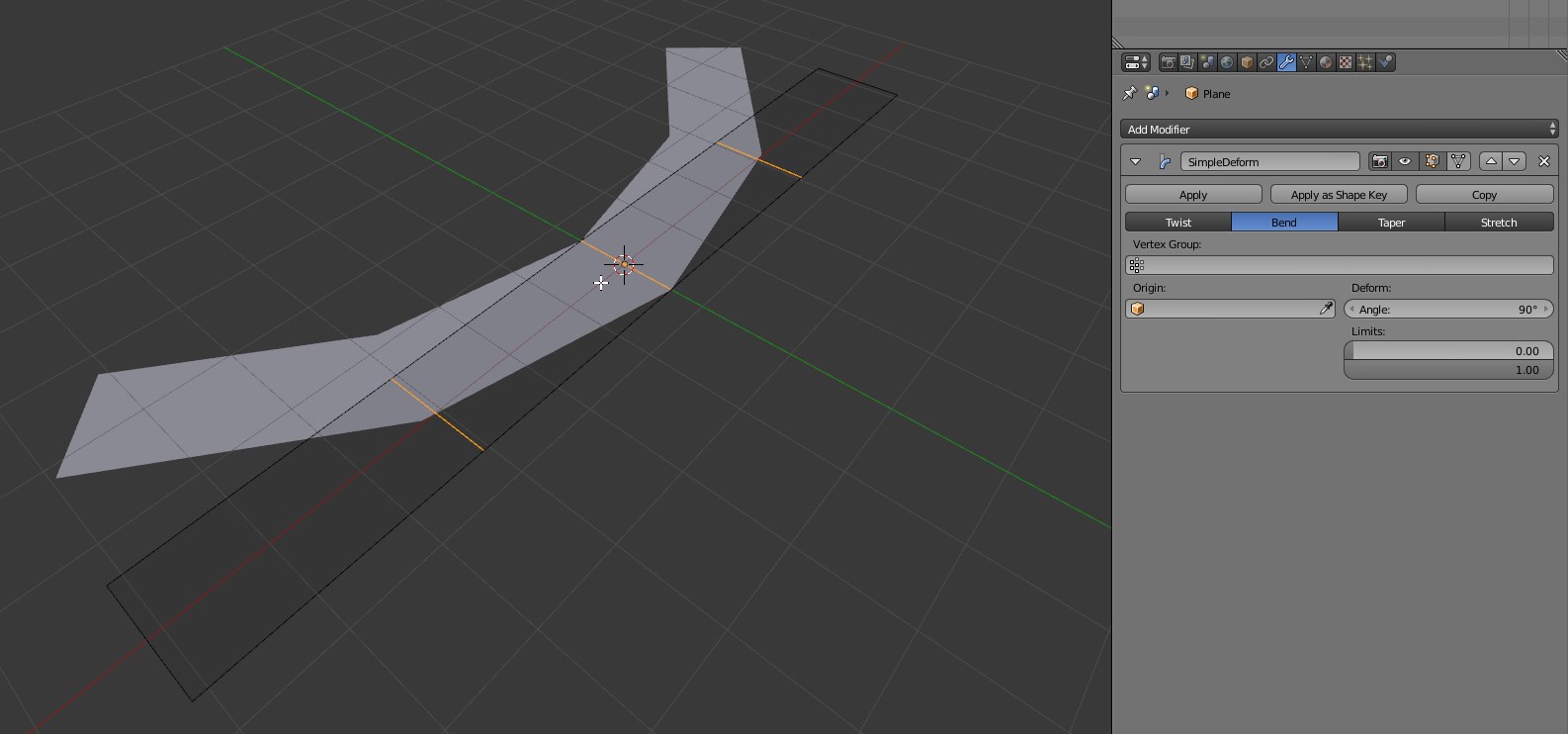Increase Angle with the right arrow
1568x734 pixels.
(x=1546, y=310)
